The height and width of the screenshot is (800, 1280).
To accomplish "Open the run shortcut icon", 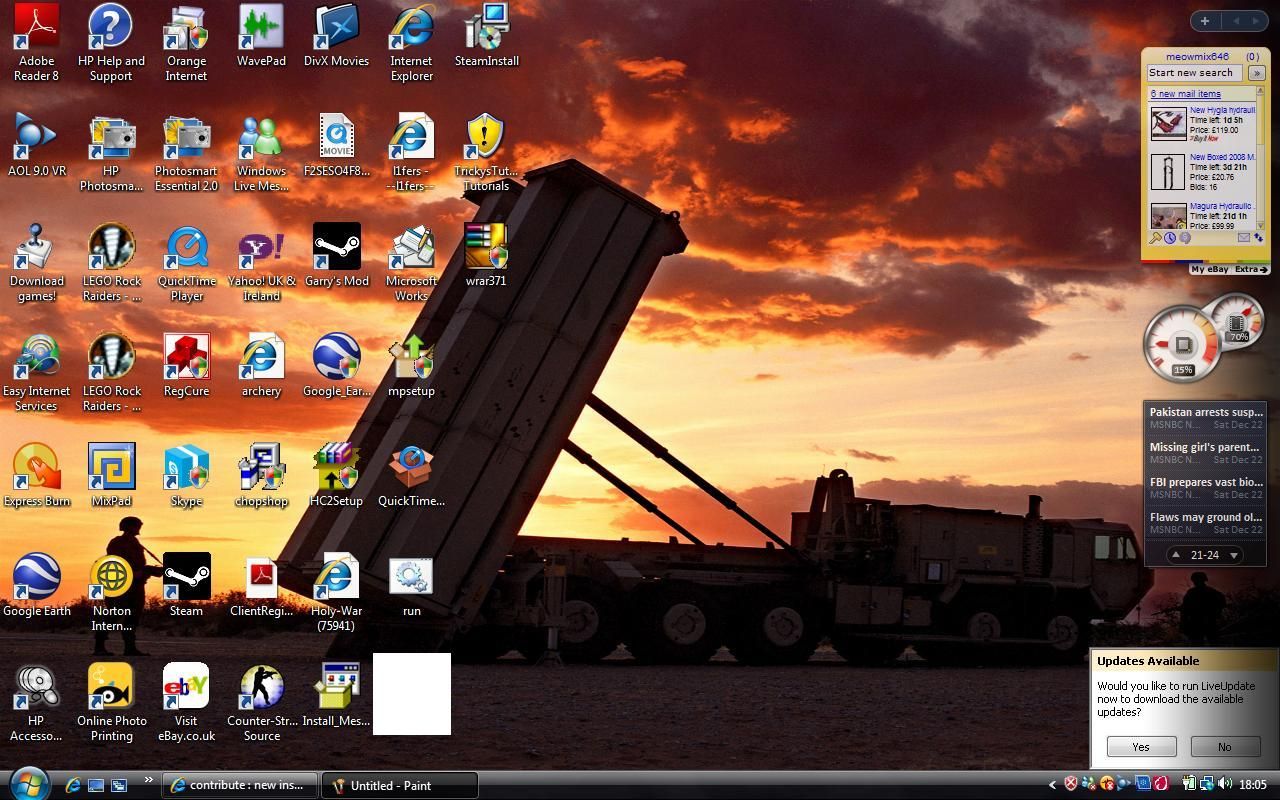I will 411,586.
